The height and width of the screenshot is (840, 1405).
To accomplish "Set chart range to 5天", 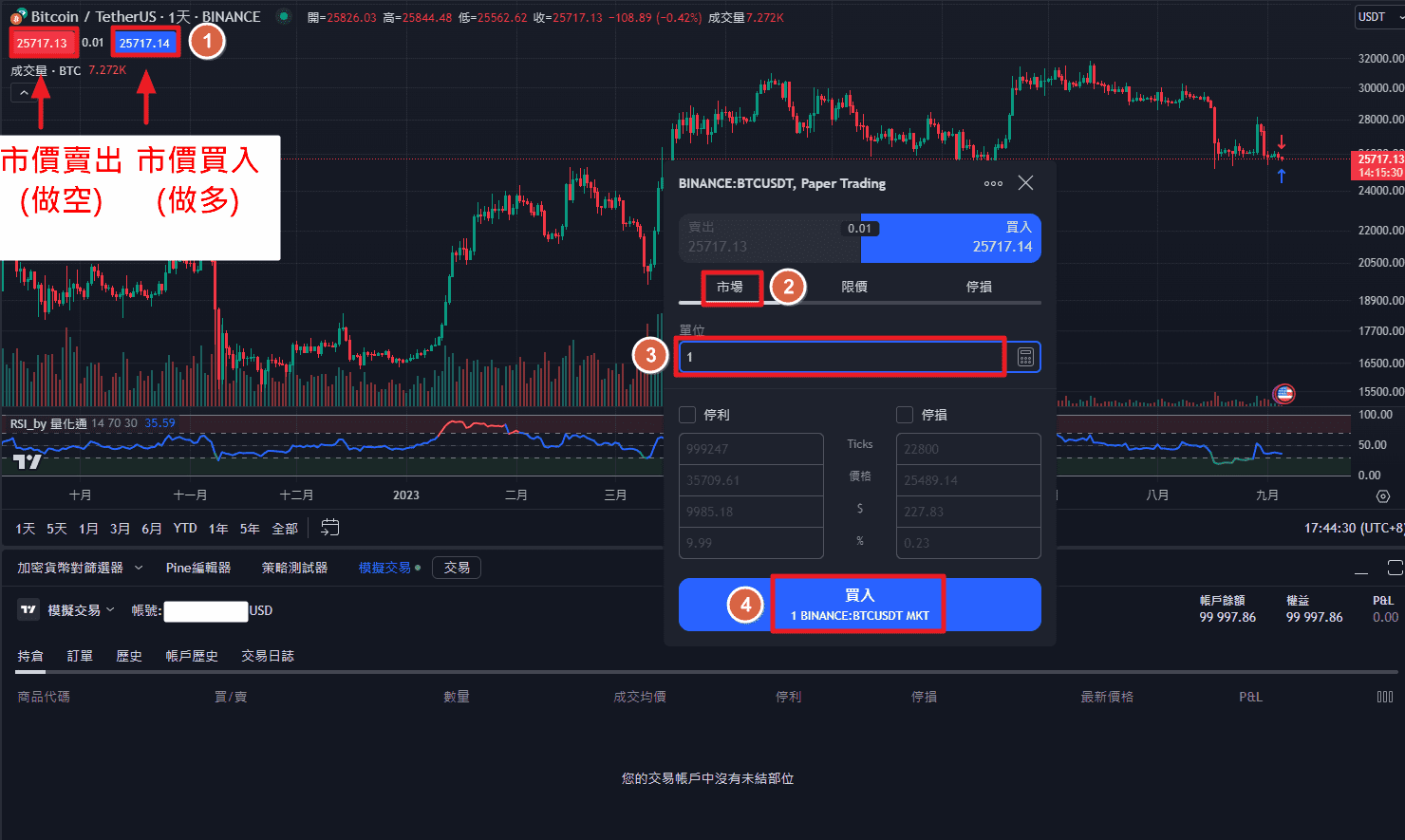I will [x=57, y=529].
